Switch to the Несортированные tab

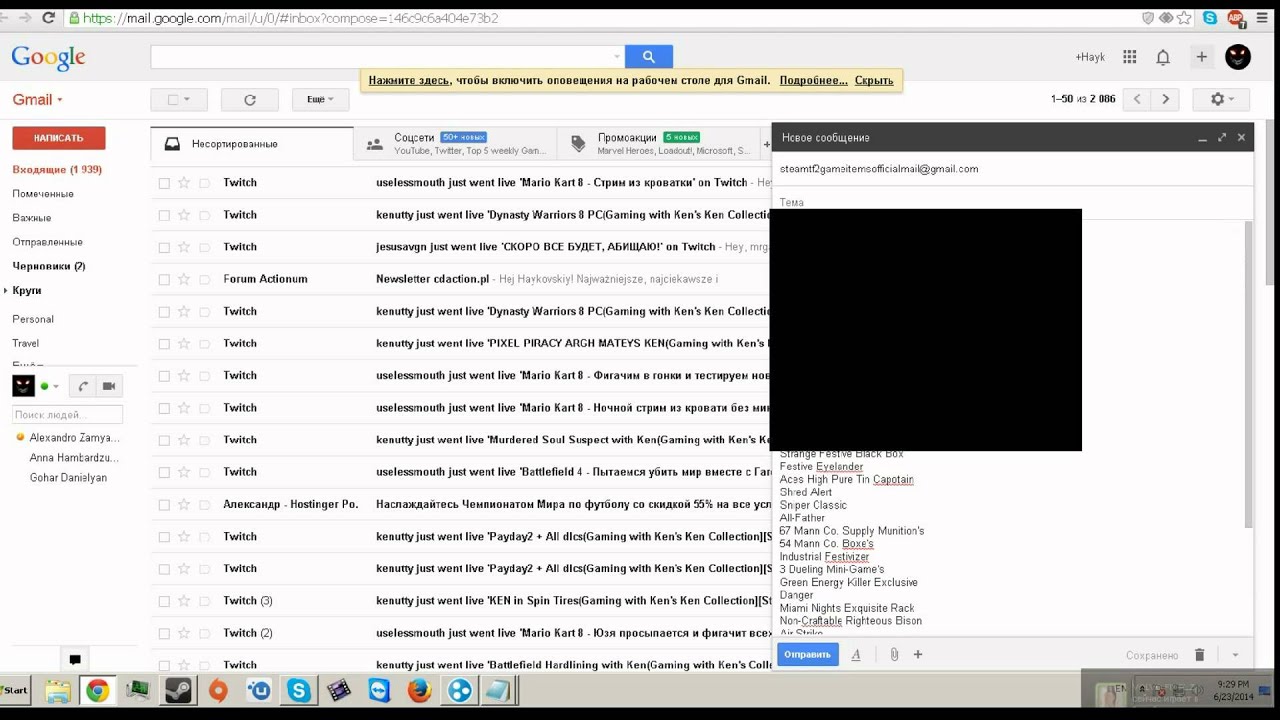click(252, 144)
